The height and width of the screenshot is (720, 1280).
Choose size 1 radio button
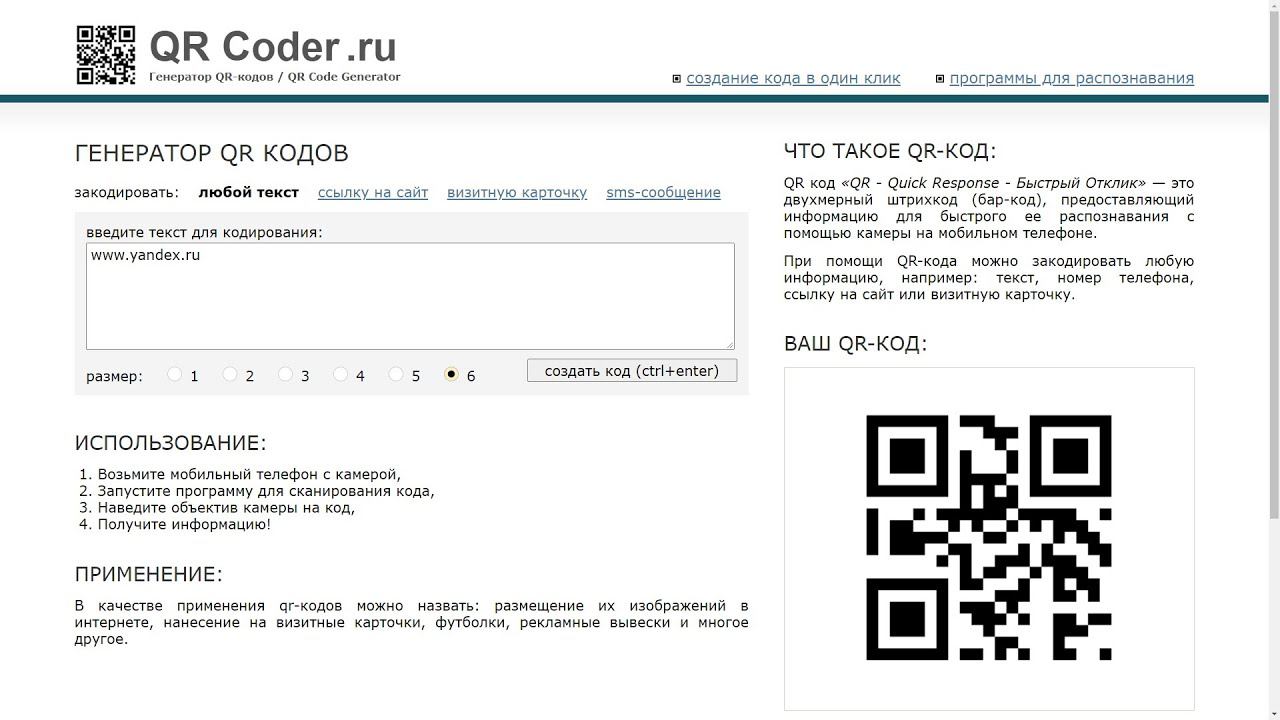(x=175, y=374)
